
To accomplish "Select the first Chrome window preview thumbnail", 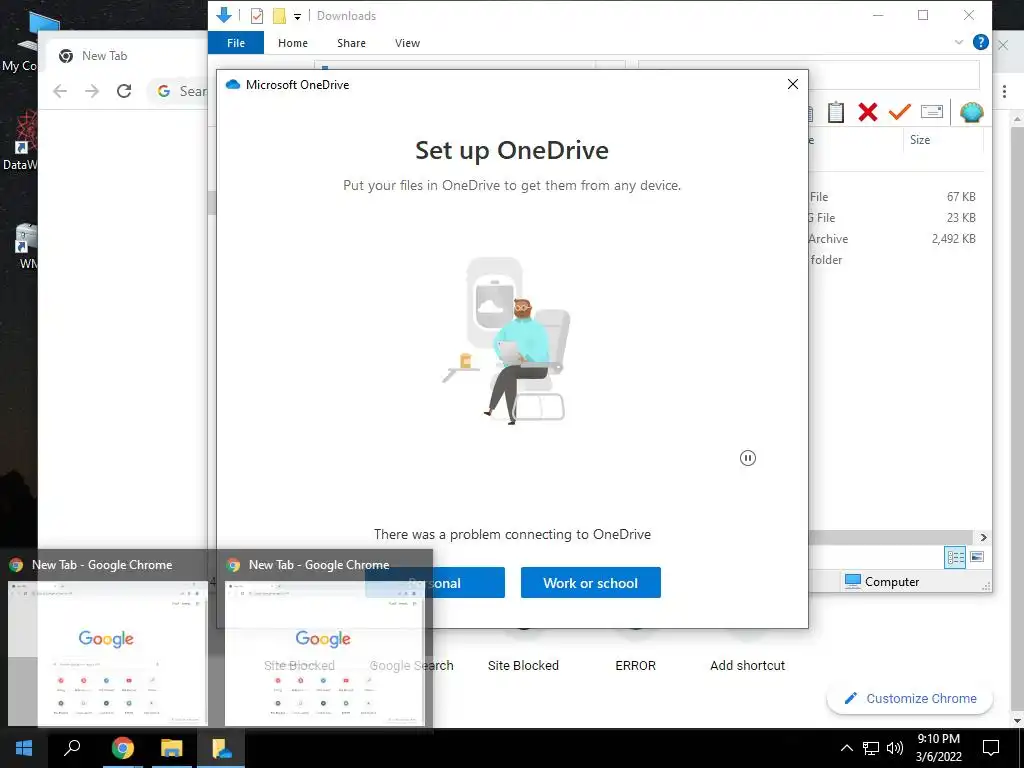I will coord(108,653).
